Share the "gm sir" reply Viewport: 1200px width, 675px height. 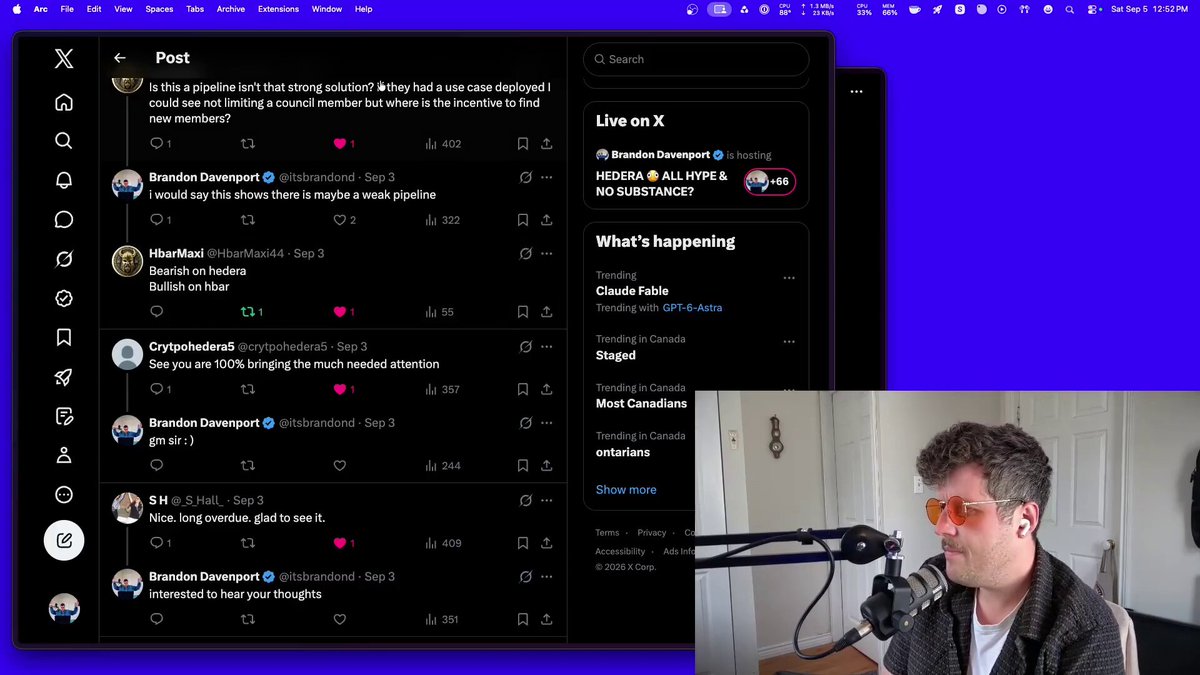click(x=546, y=465)
